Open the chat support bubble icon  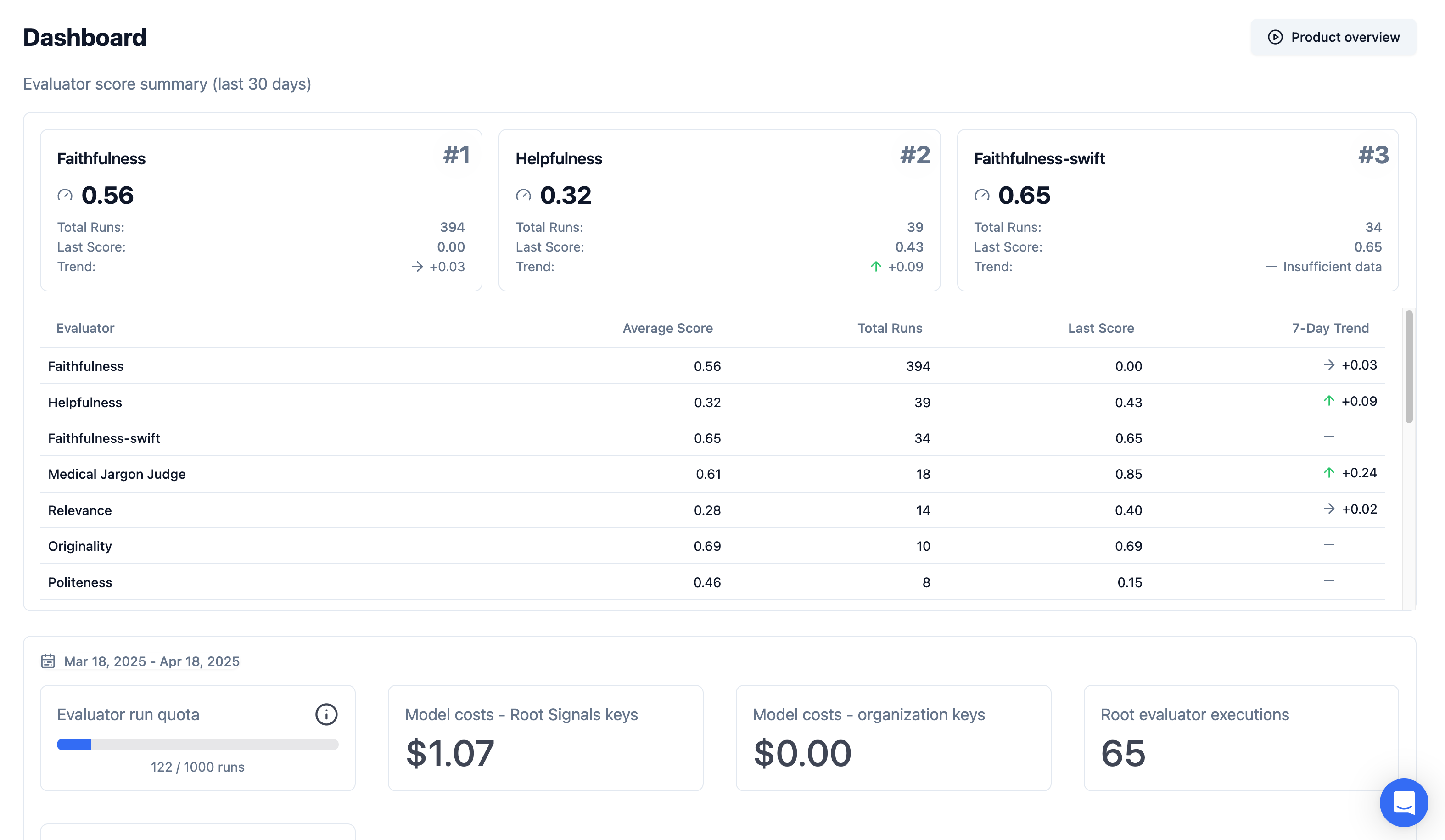pyautogui.click(x=1403, y=802)
